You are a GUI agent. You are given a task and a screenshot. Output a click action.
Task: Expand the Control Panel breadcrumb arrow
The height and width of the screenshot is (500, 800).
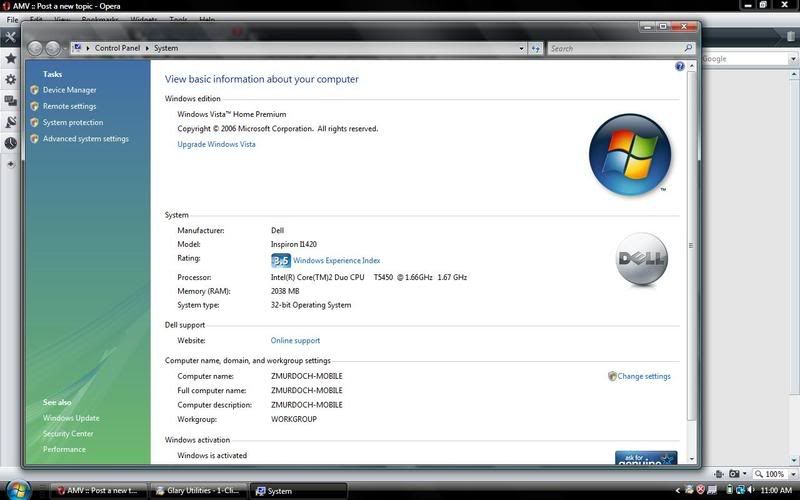[x=89, y=48]
